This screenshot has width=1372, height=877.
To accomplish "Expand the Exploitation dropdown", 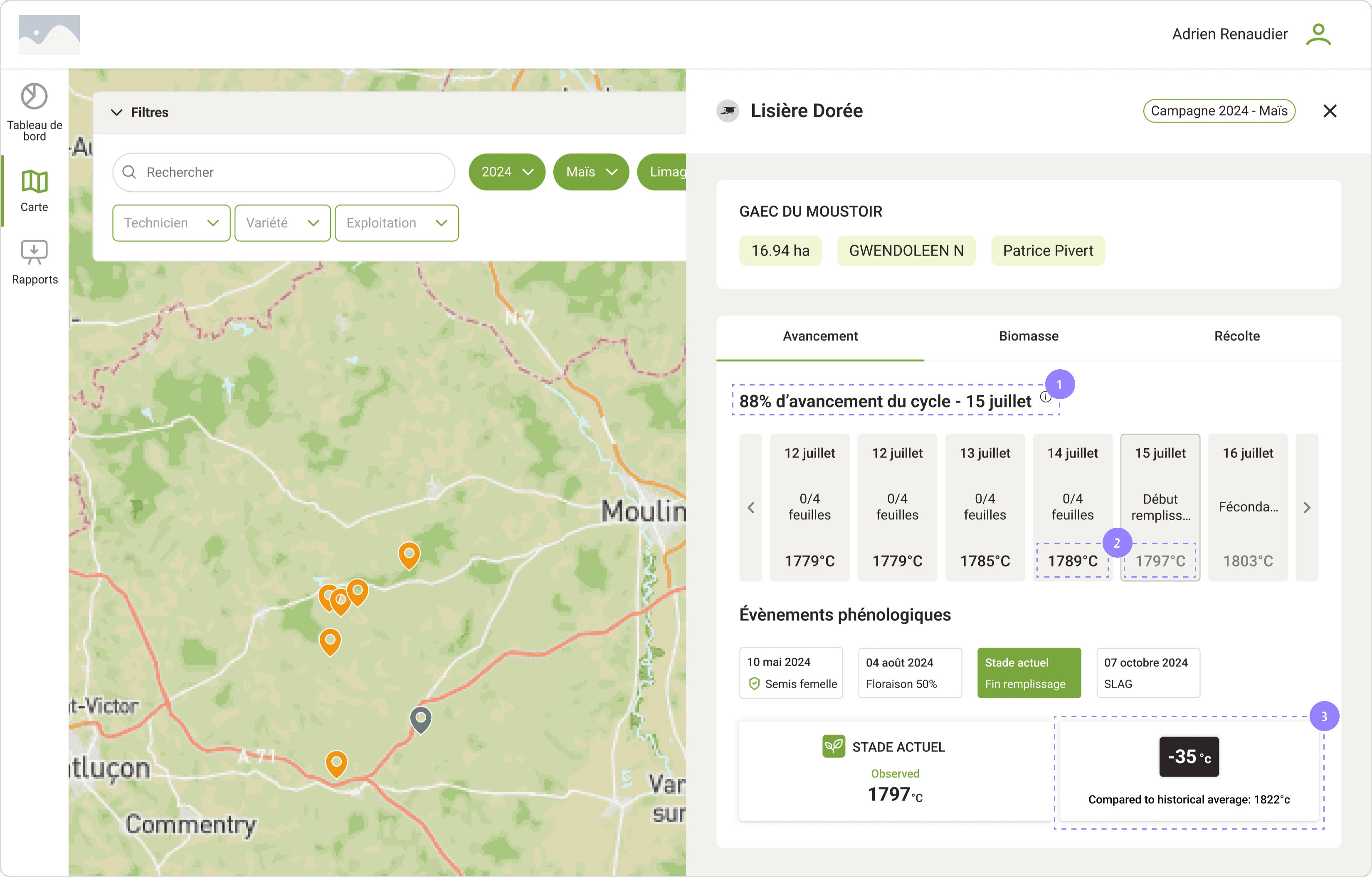I will 397,223.
